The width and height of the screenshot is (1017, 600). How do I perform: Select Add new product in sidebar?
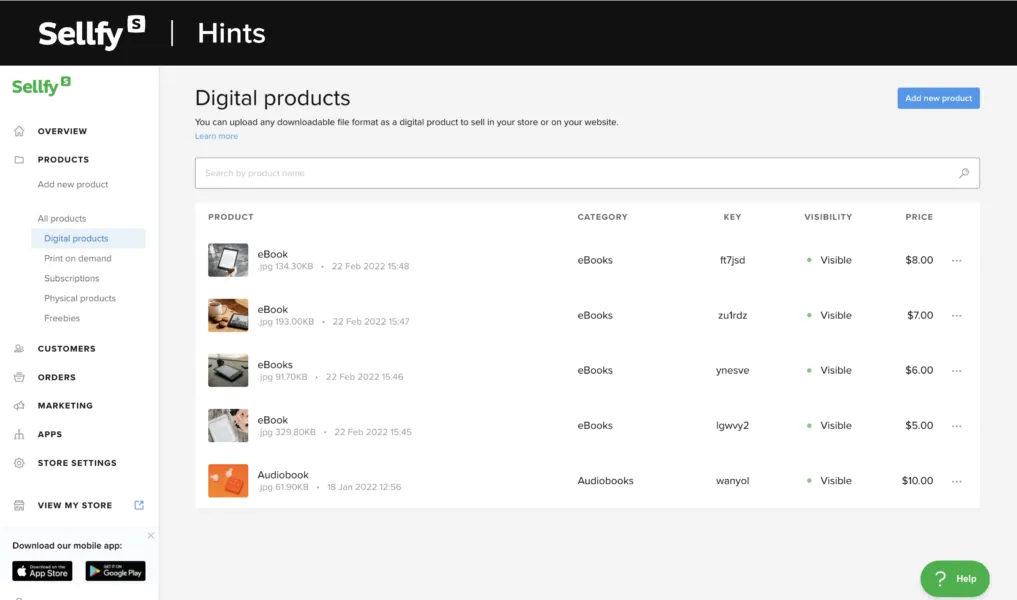[x=73, y=184]
